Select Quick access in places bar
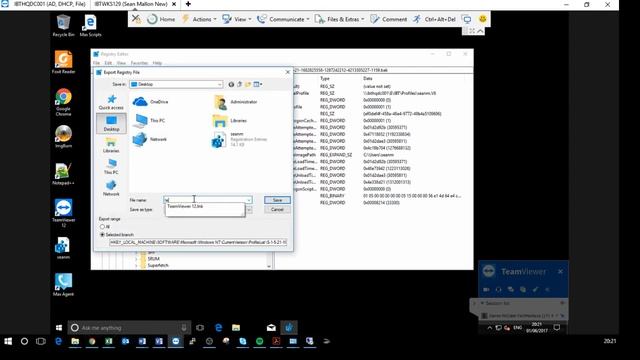Image resolution: width=640 pixels, height=360 pixels. pos(111,102)
